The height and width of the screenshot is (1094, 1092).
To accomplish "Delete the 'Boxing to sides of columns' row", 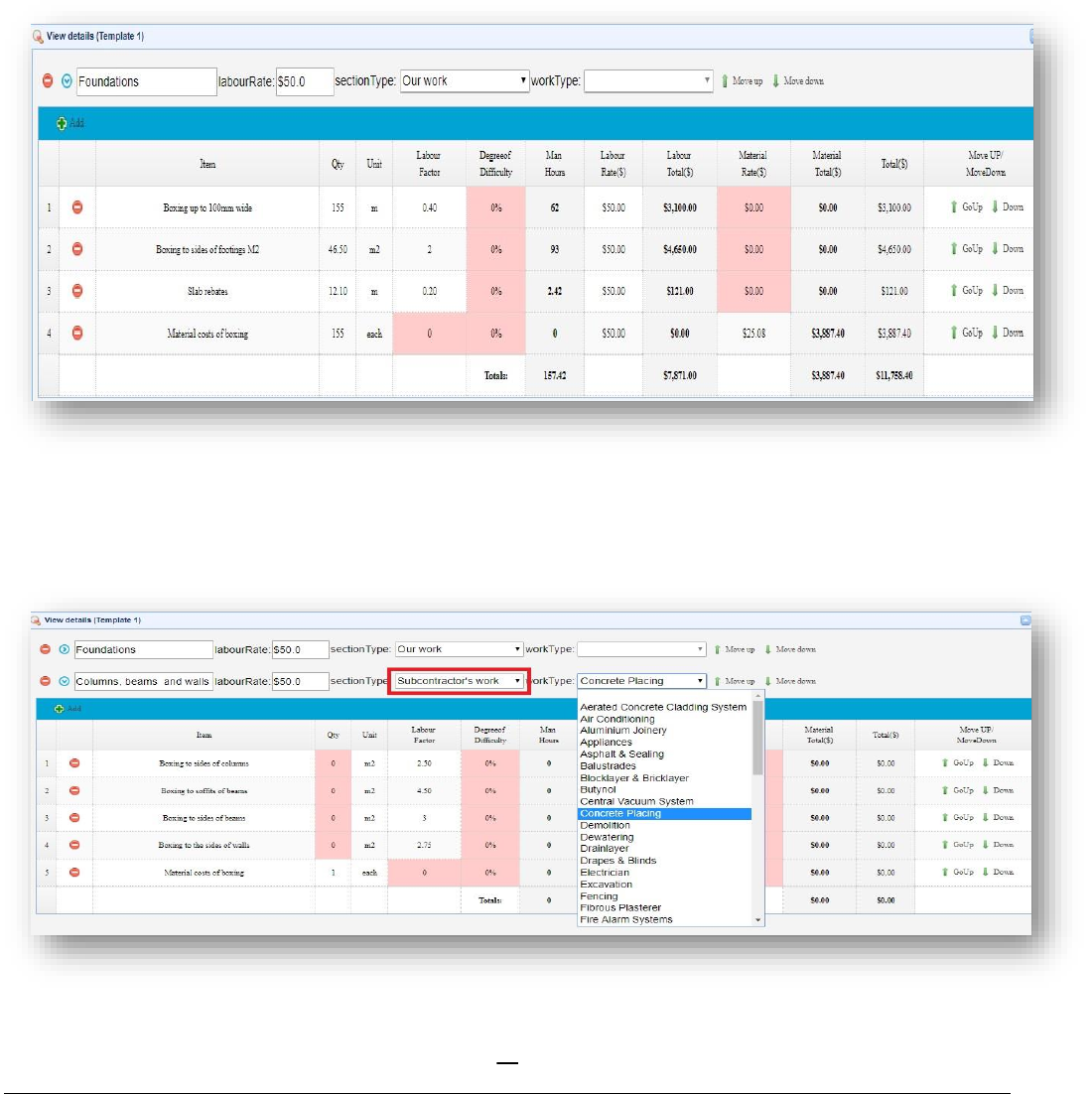I will click(74, 763).
